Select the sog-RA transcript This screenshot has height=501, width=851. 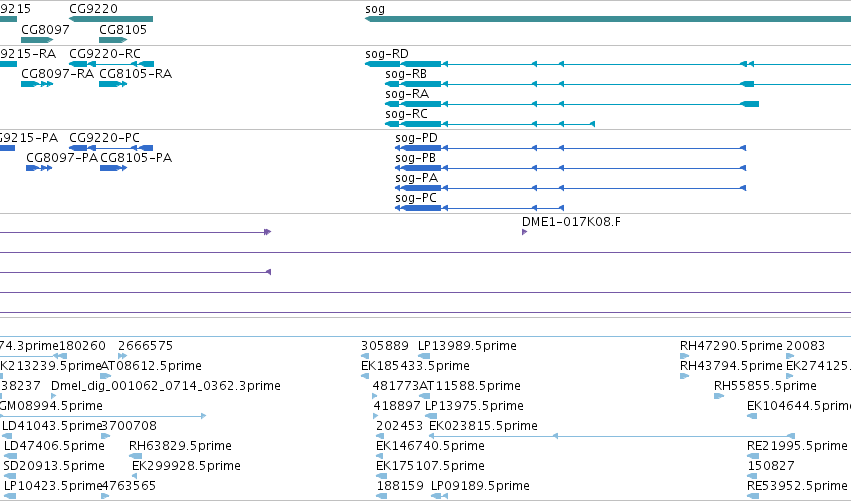(572, 104)
